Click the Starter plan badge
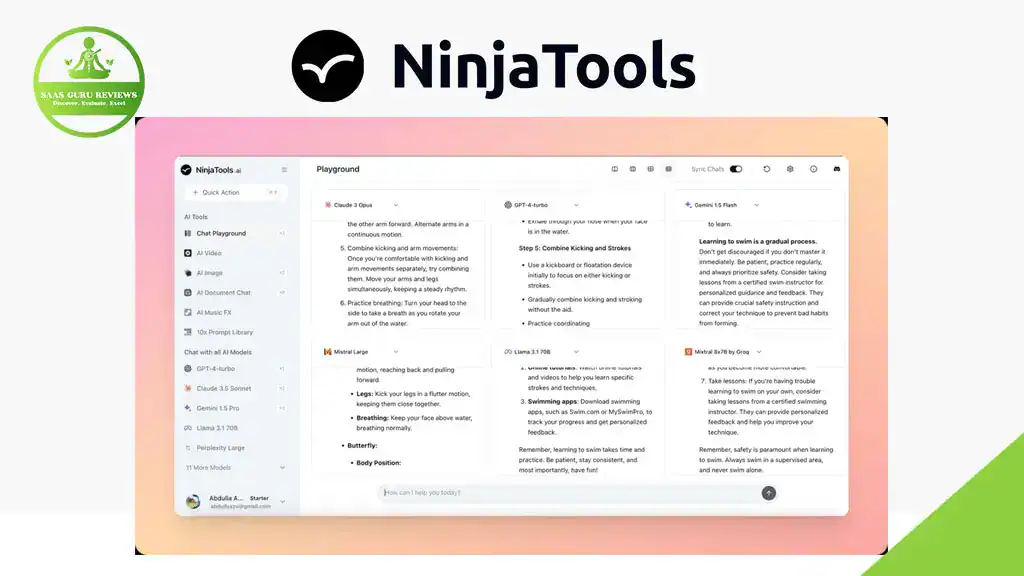Screen dimensions: 1024x576 (259, 498)
